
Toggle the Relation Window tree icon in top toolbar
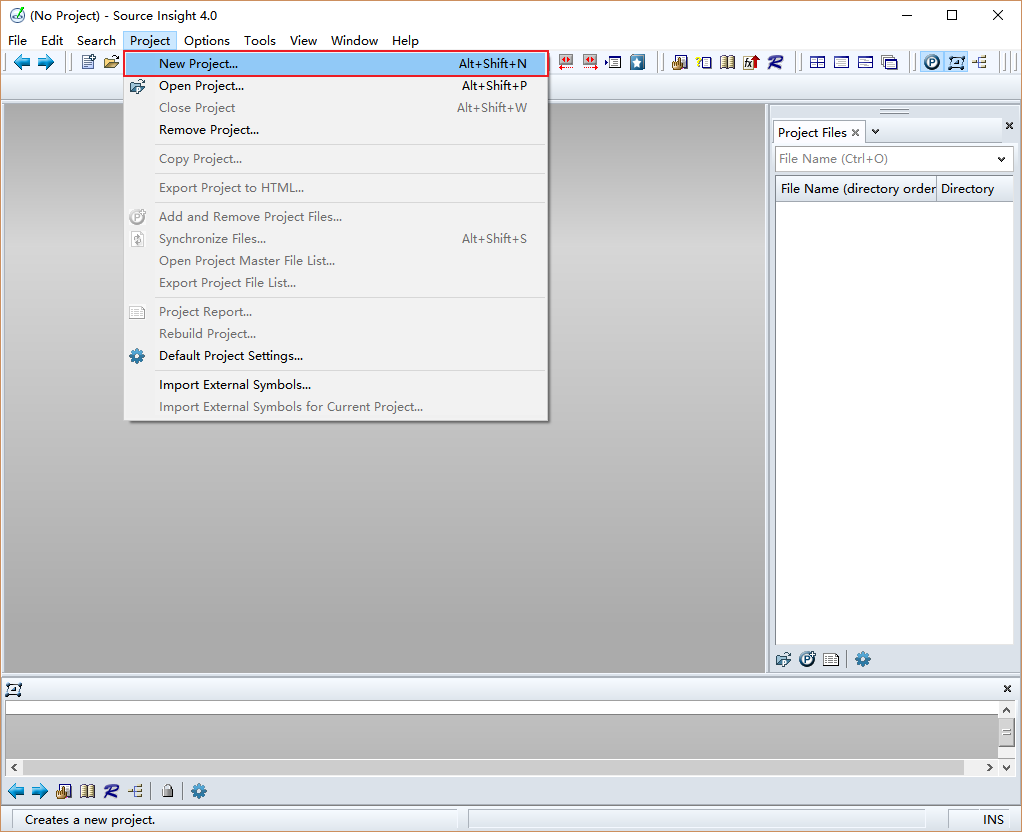coord(980,63)
